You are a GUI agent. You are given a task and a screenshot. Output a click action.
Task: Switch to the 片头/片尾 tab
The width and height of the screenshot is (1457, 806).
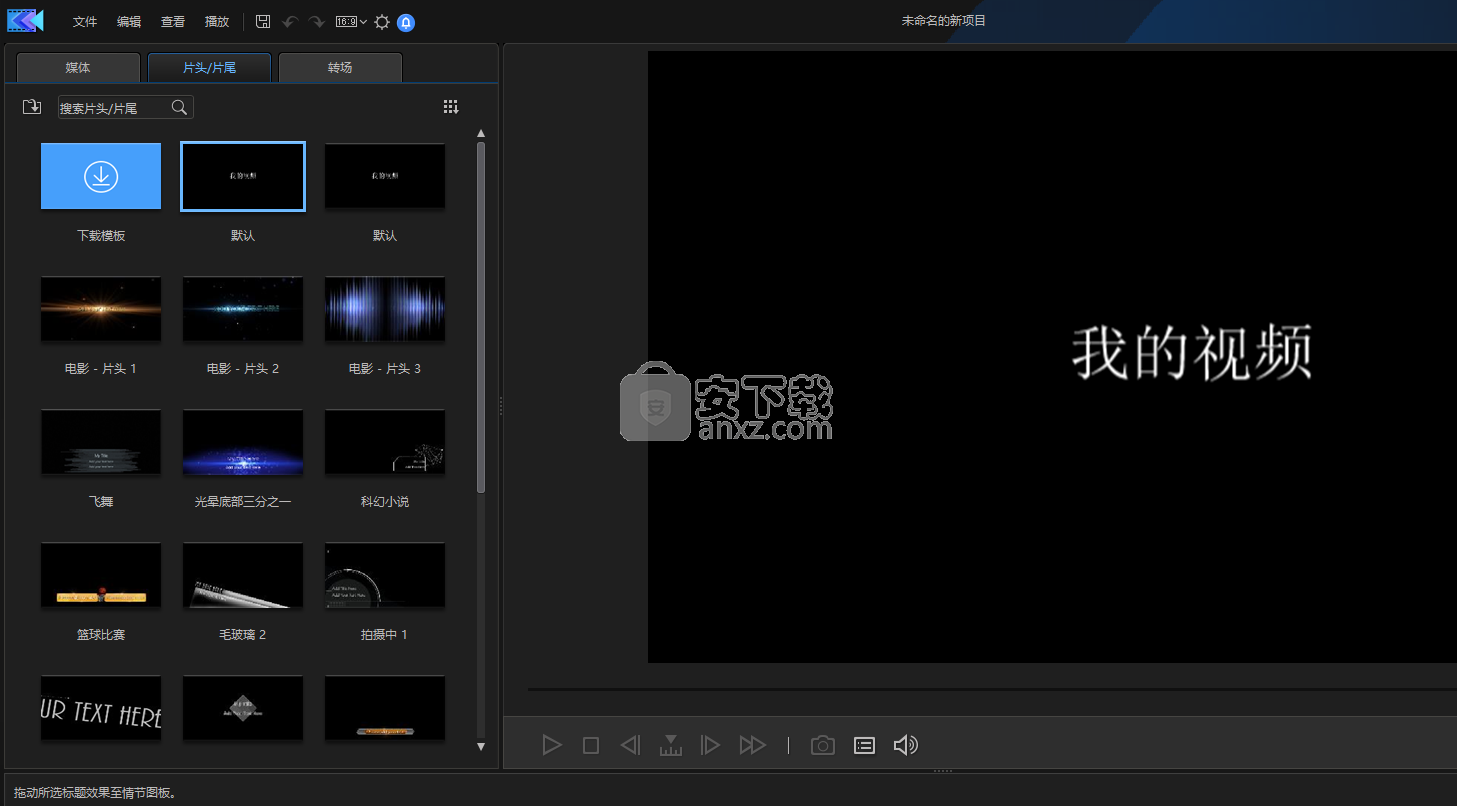click(209, 67)
